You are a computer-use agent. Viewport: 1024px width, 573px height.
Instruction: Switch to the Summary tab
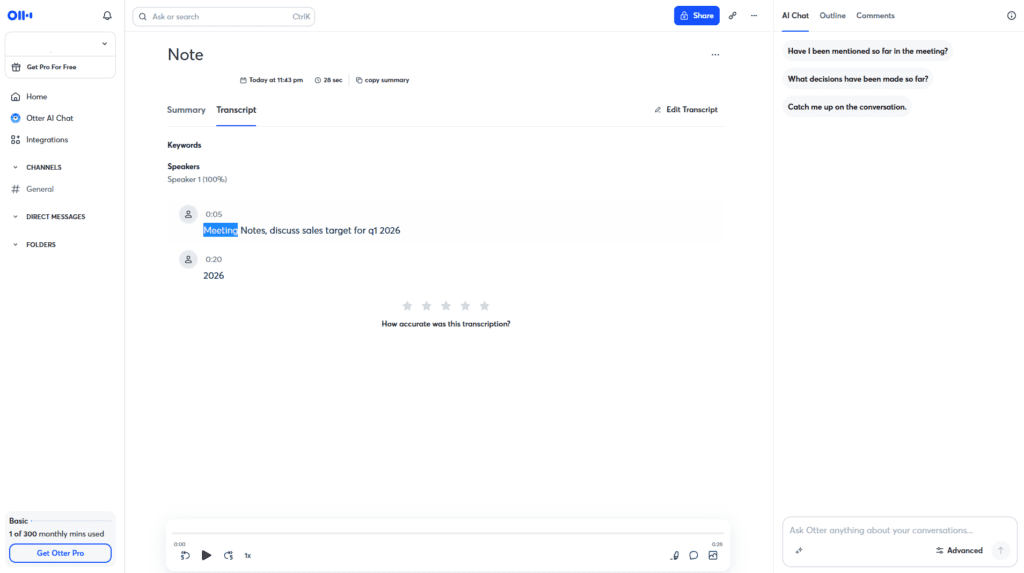click(186, 110)
